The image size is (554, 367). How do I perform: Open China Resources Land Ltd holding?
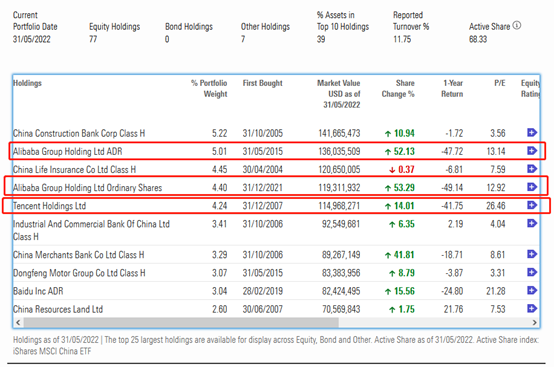(58, 309)
